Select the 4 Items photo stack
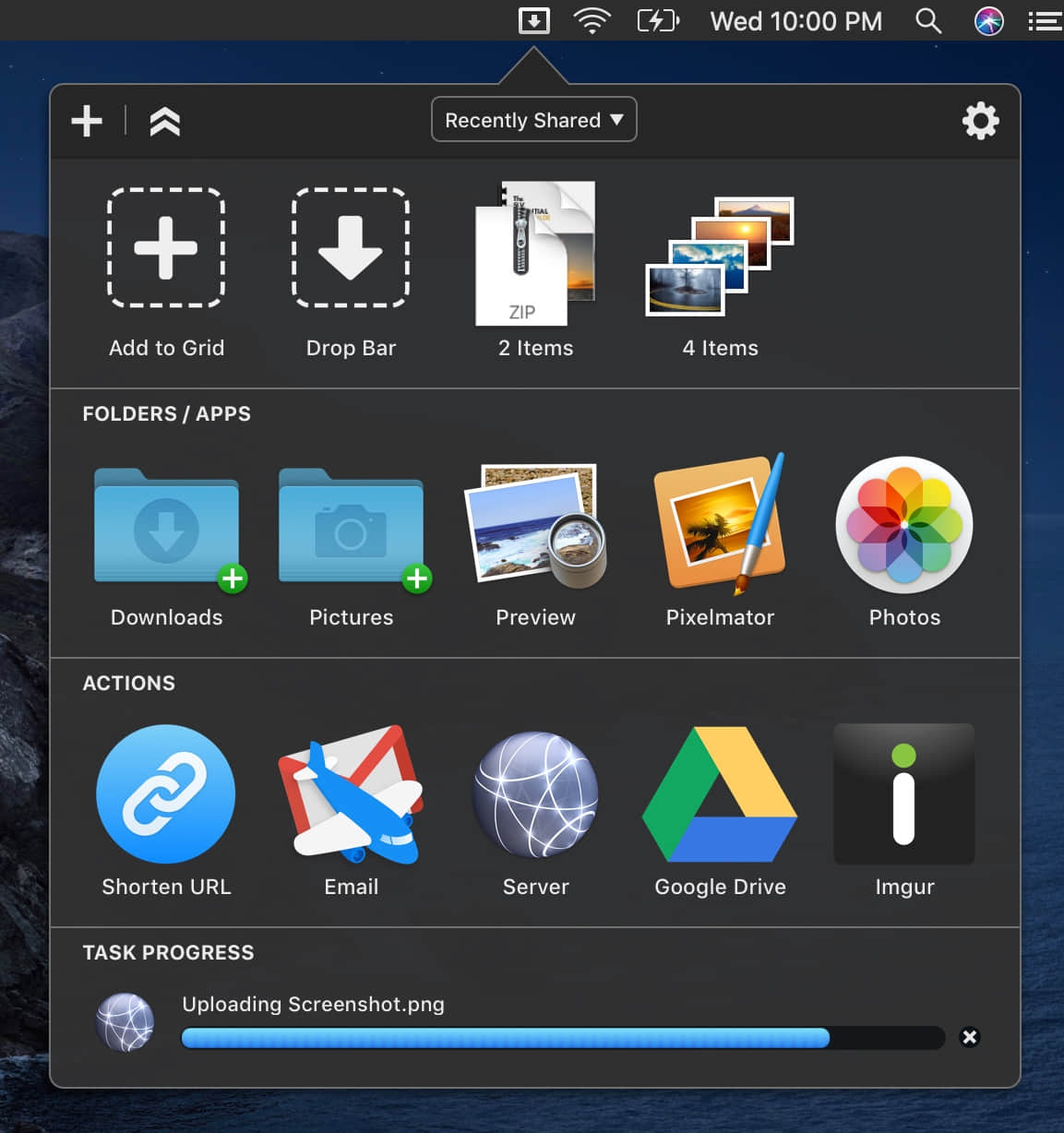Viewport: 1064px width, 1133px height. click(x=720, y=256)
